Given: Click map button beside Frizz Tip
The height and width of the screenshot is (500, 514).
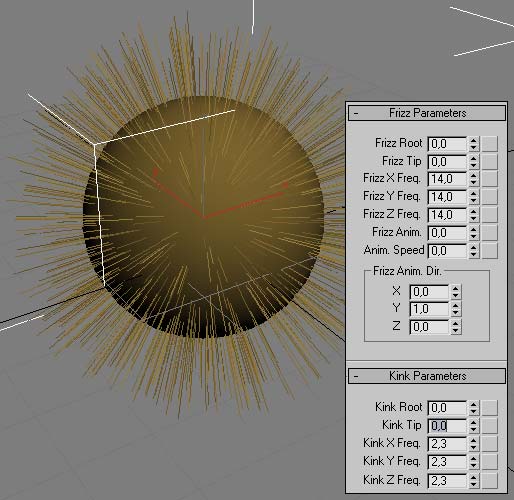Looking at the screenshot, I should click(490, 162).
